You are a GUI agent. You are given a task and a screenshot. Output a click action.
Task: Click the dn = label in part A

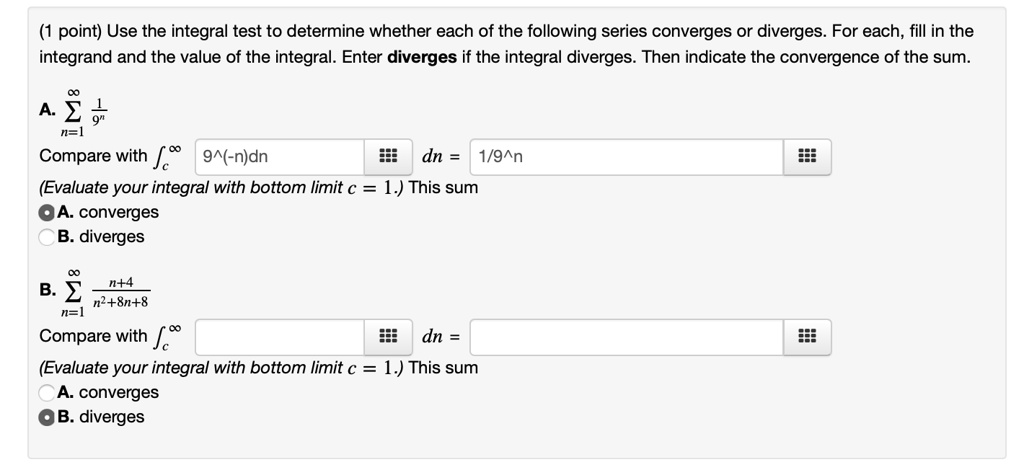coord(441,157)
